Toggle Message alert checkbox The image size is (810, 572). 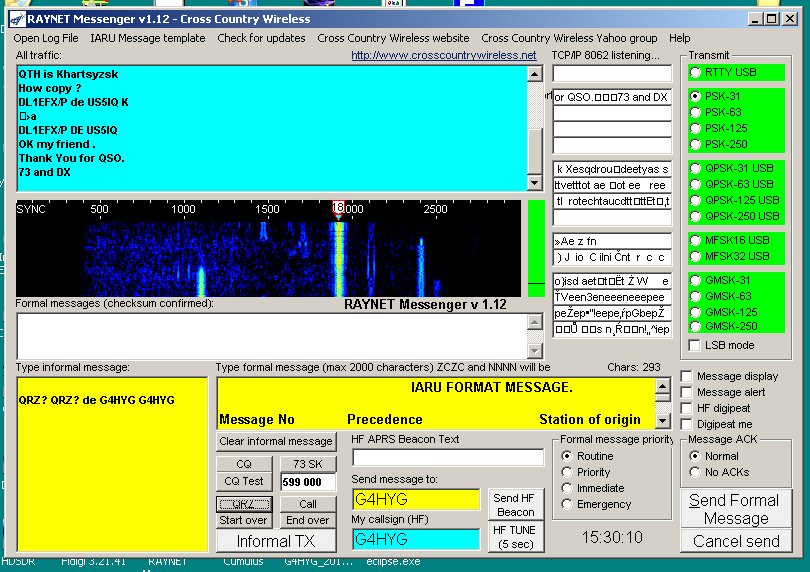point(687,393)
